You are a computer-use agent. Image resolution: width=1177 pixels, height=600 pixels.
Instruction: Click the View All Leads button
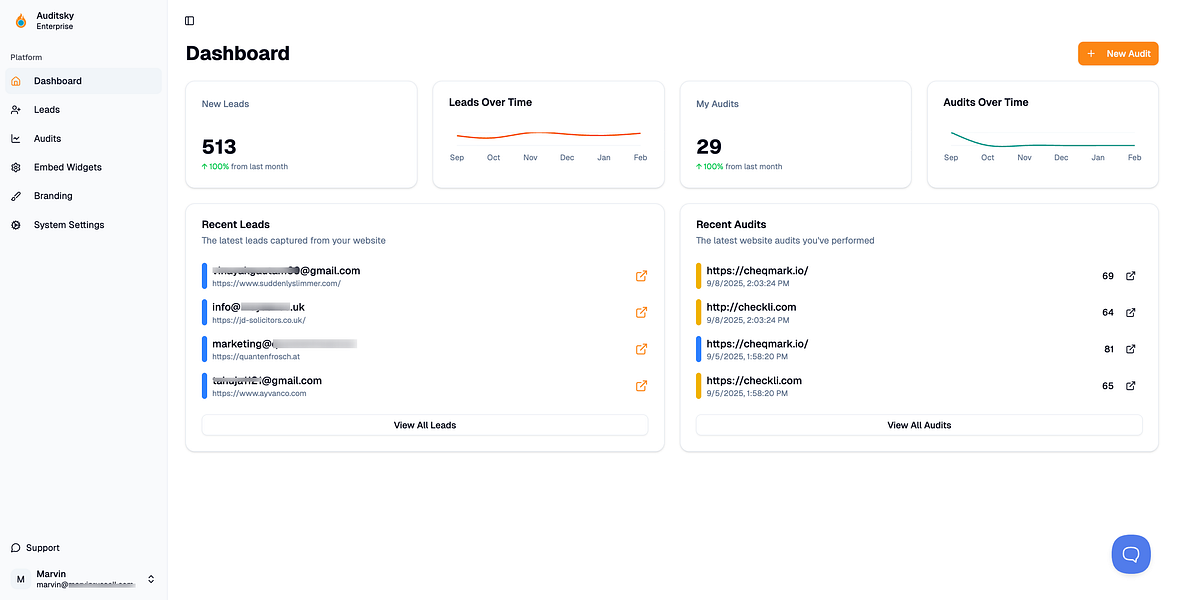(425, 425)
